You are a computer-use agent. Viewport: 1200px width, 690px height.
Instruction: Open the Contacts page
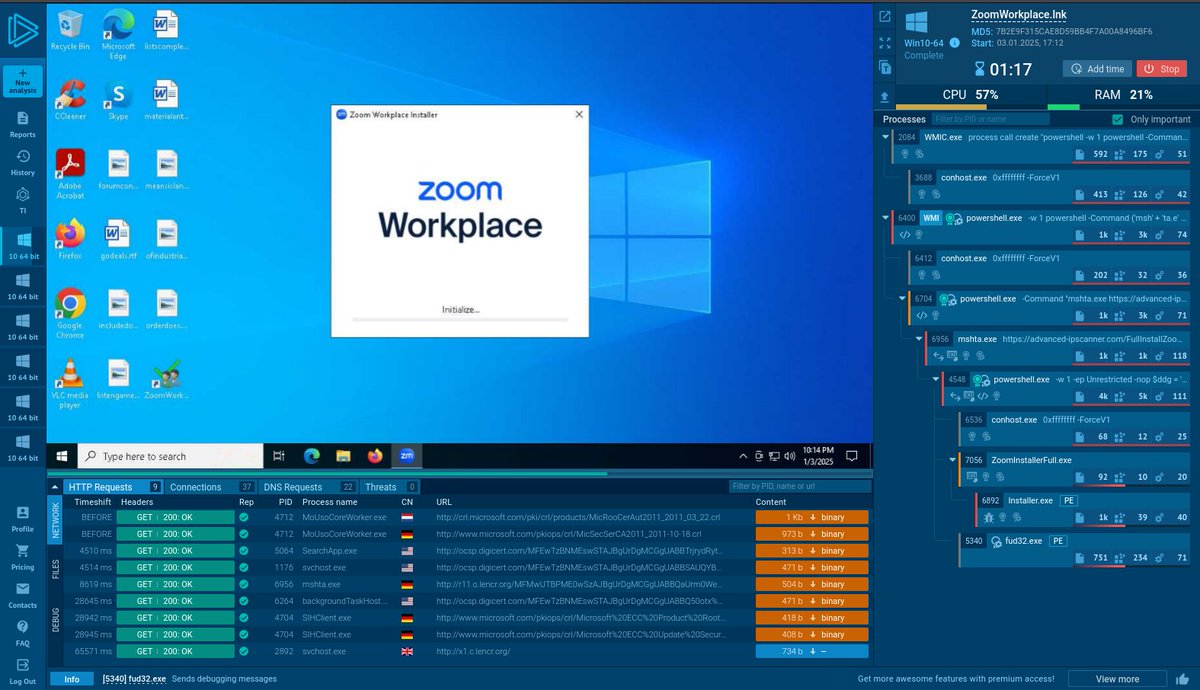(22, 595)
